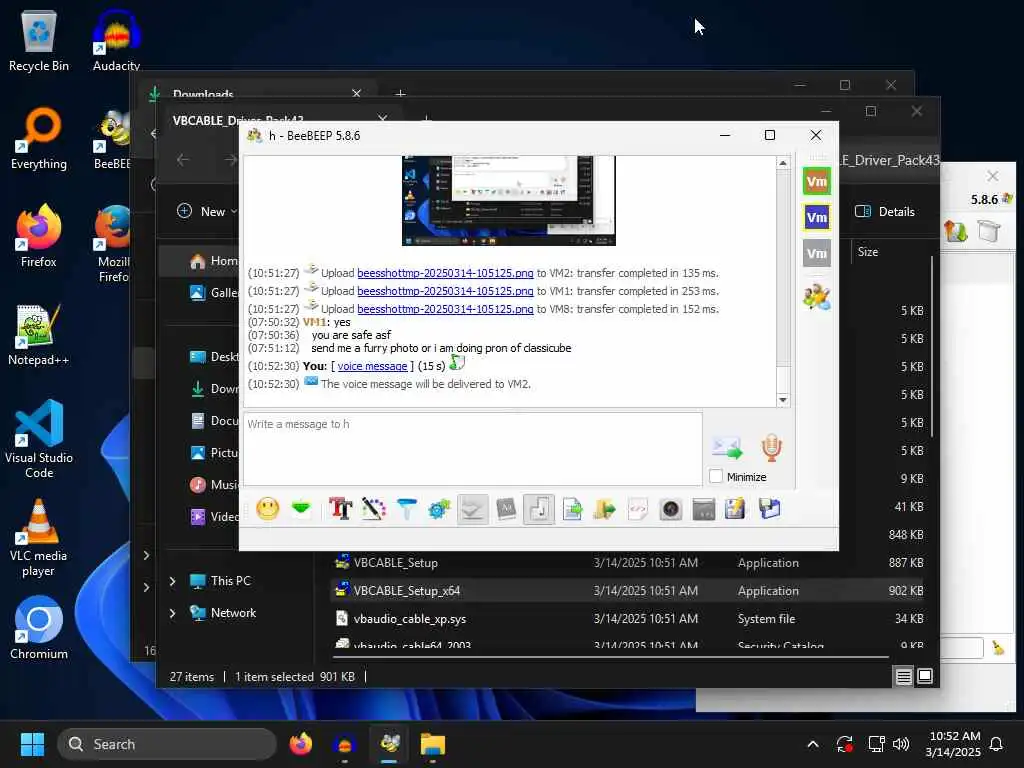Add a new tab in Downloads window
1024x768 pixels.
[400, 94]
